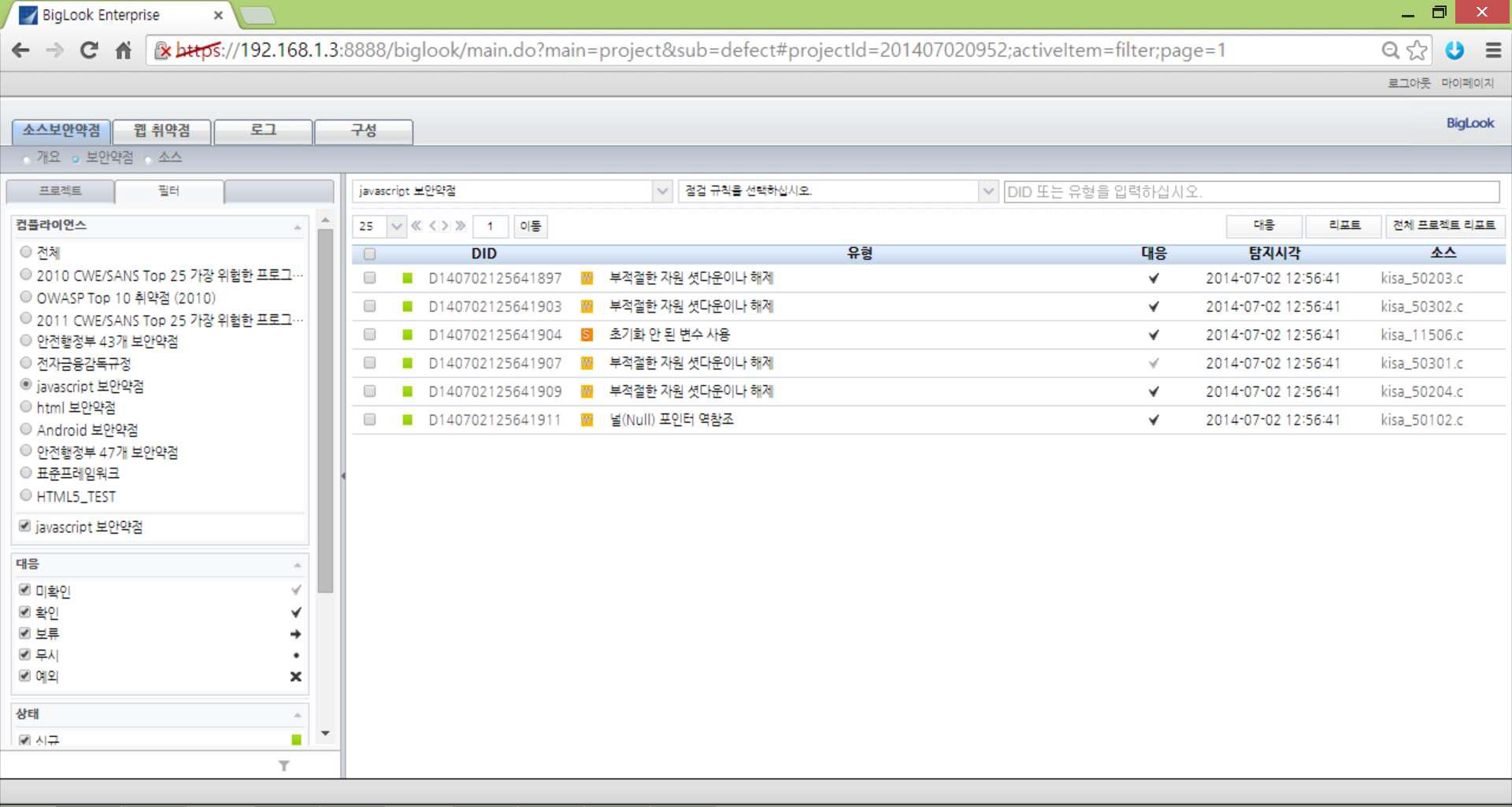
Task: Bookmark this page with the star icon
Action: [x=1417, y=50]
